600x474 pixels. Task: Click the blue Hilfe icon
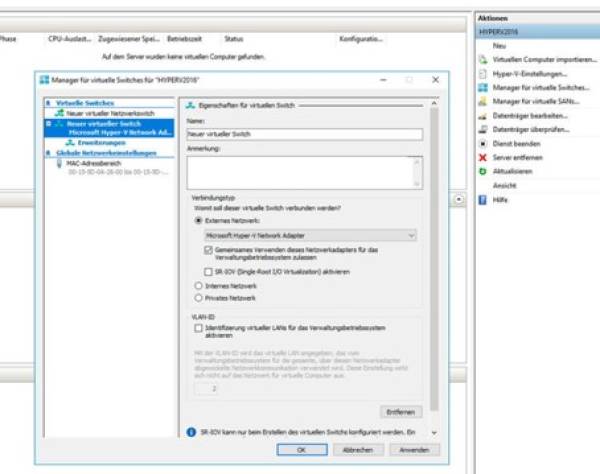point(483,199)
